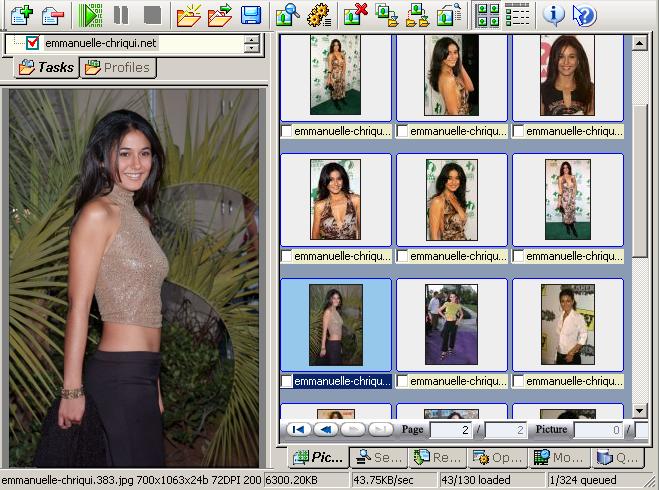Click the task list down spinner arrow
Image resolution: width=659 pixels, height=490 pixels.
(251, 48)
